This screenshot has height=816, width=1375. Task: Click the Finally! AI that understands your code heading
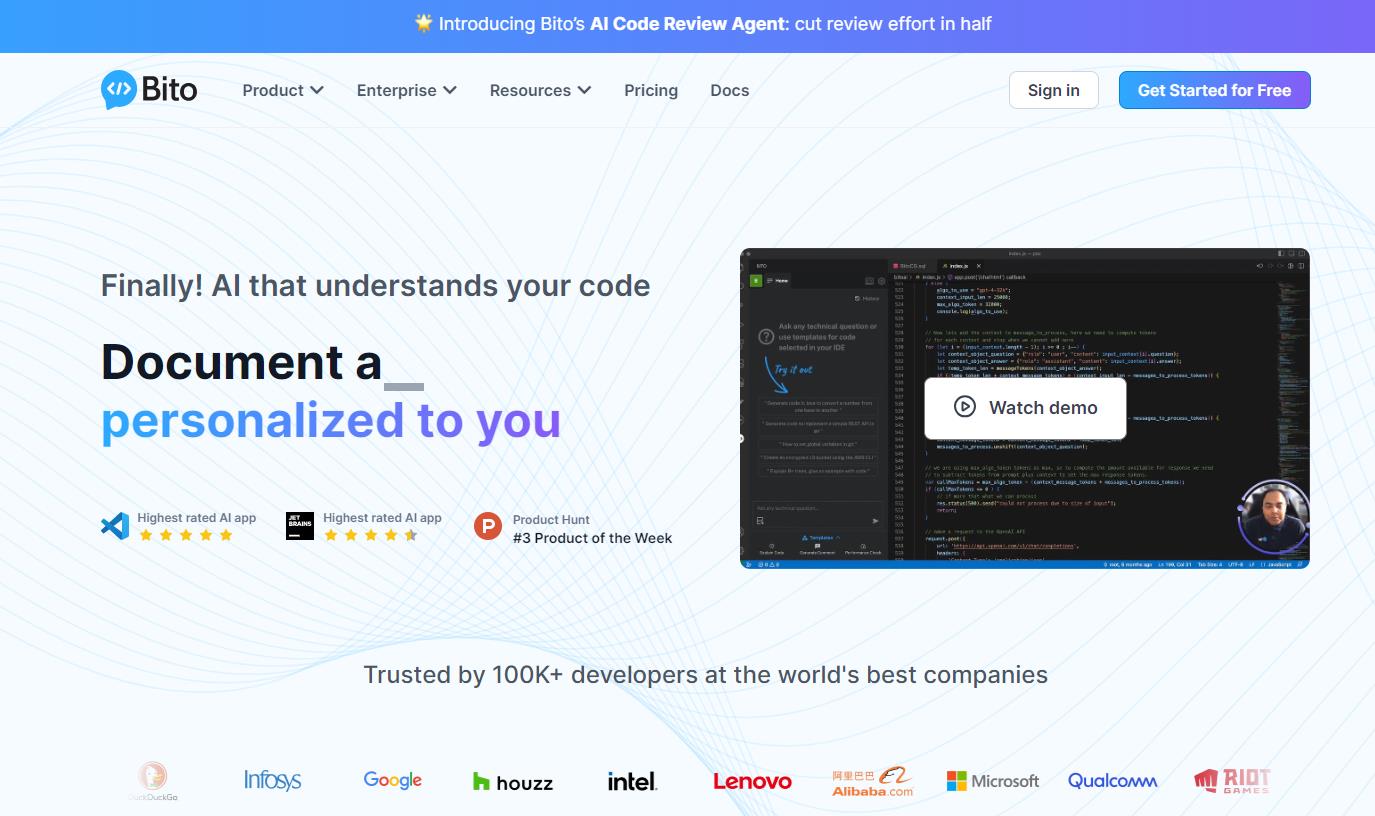pyautogui.click(x=376, y=286)
